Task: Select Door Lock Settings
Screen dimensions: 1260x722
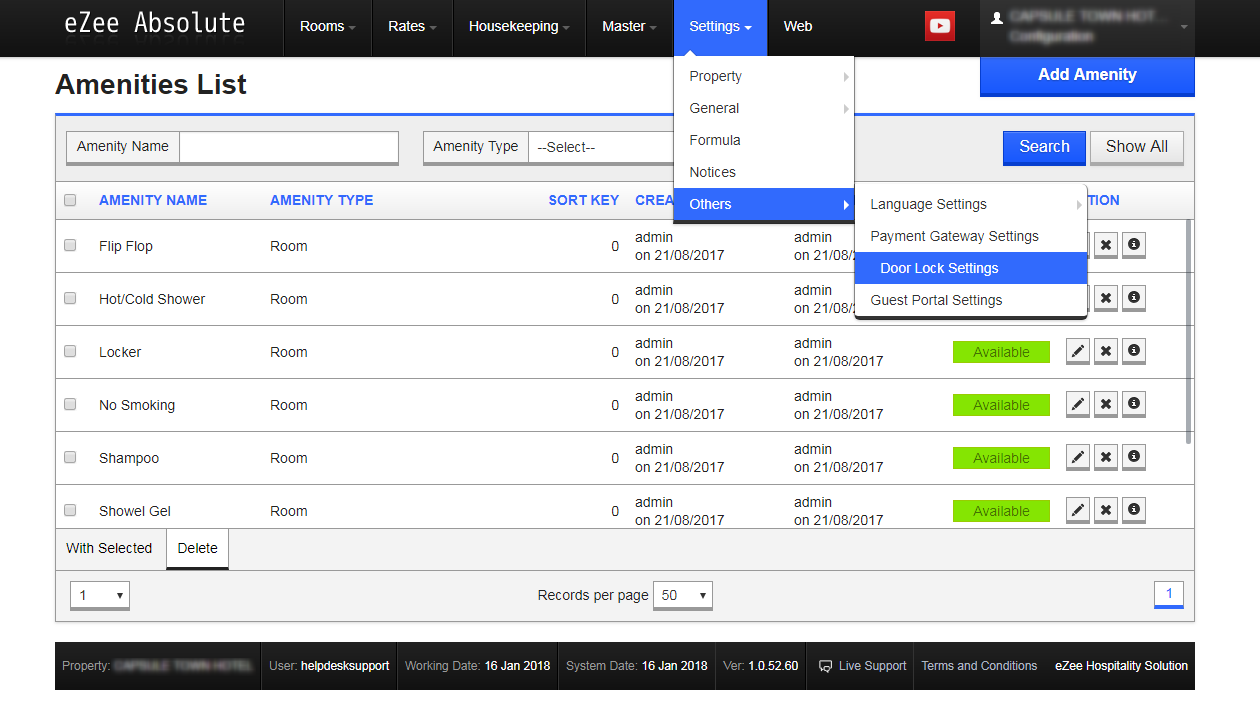Action: coord(971,268)
